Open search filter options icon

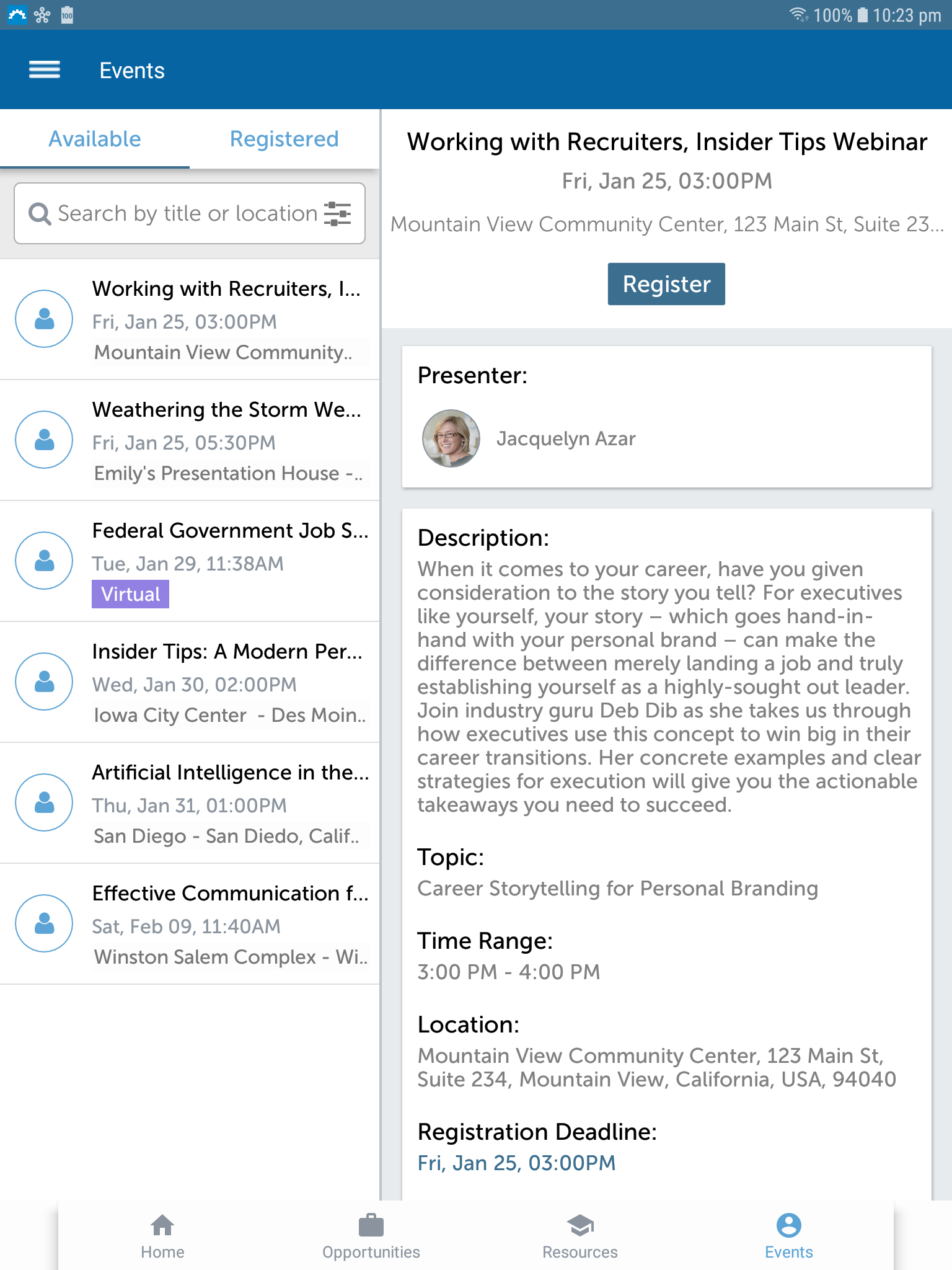coord(338,213)
